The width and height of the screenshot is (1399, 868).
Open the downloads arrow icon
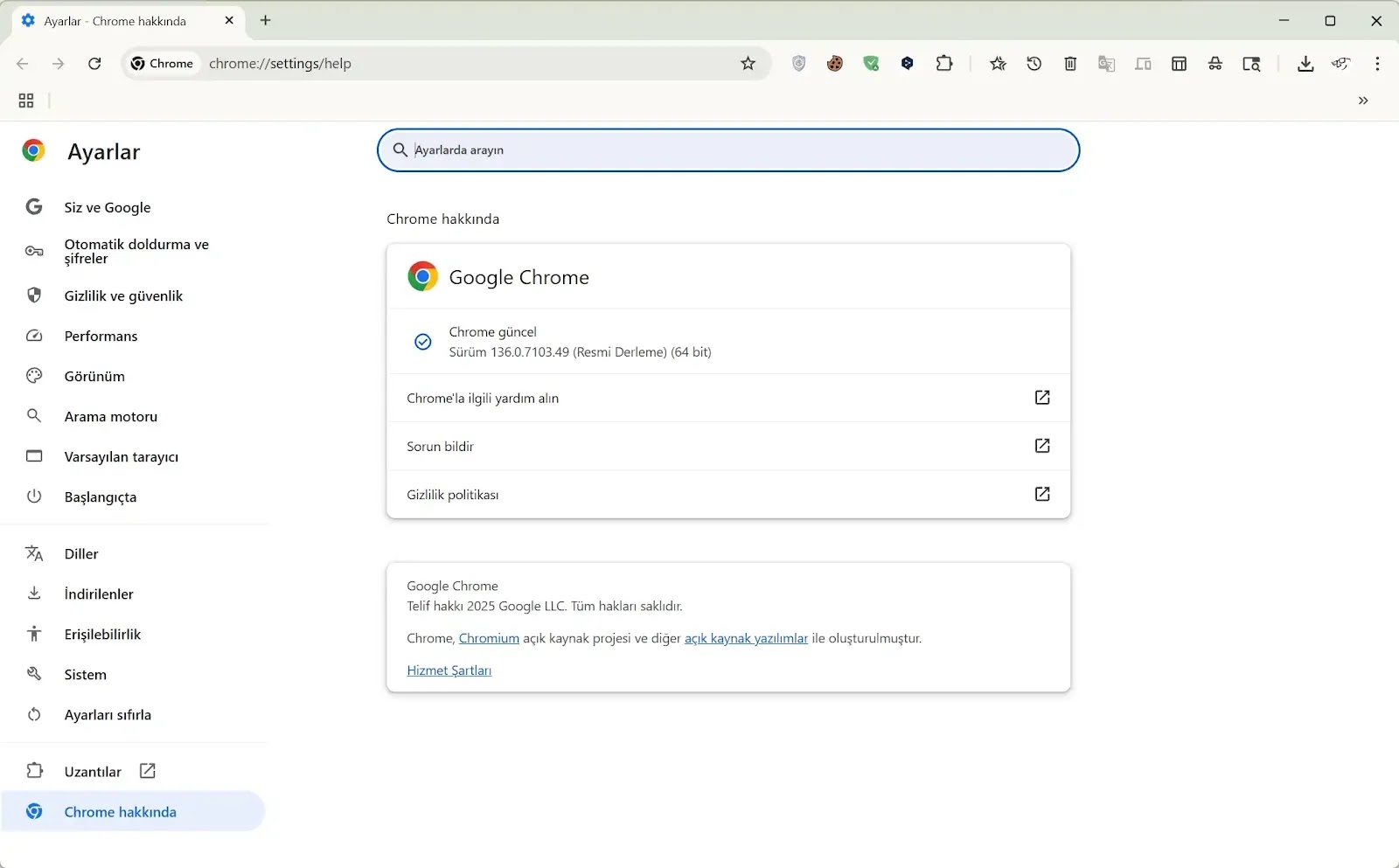pos(1305,64)
